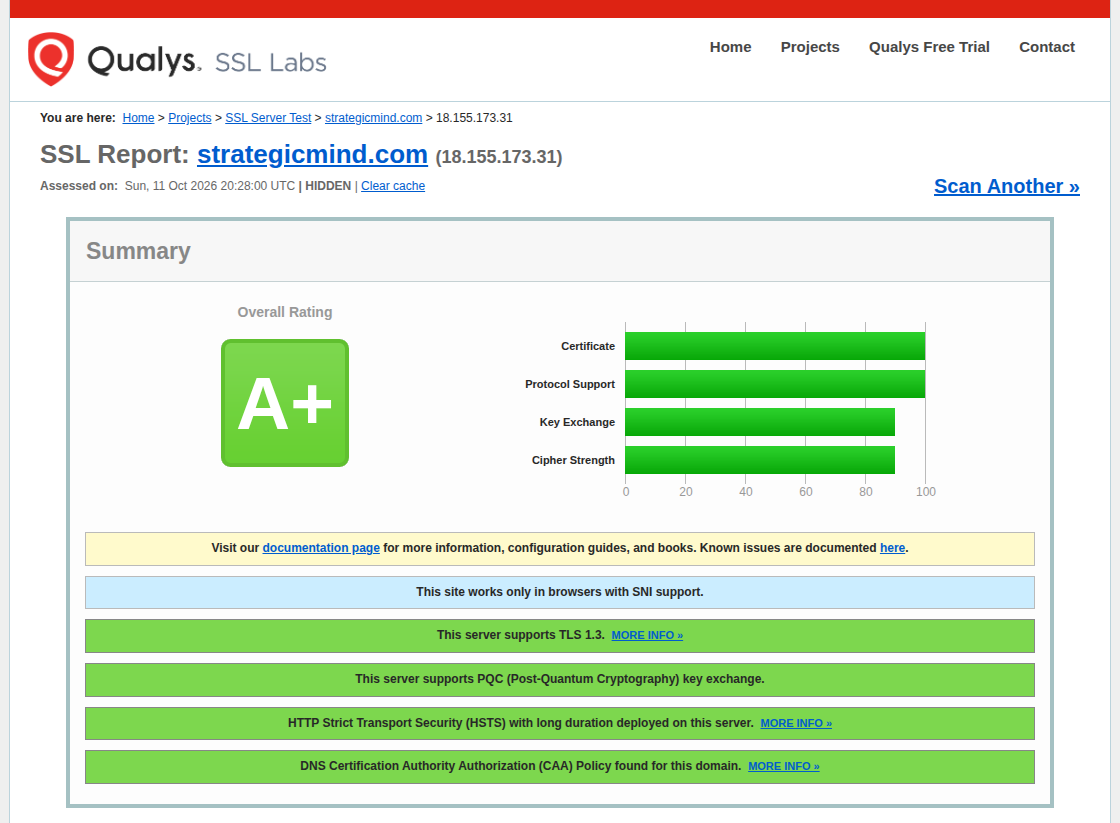Open the Qualys Free Trial menu item
1120x823 pixels.
pyautogui.click(x=929, y=47)
